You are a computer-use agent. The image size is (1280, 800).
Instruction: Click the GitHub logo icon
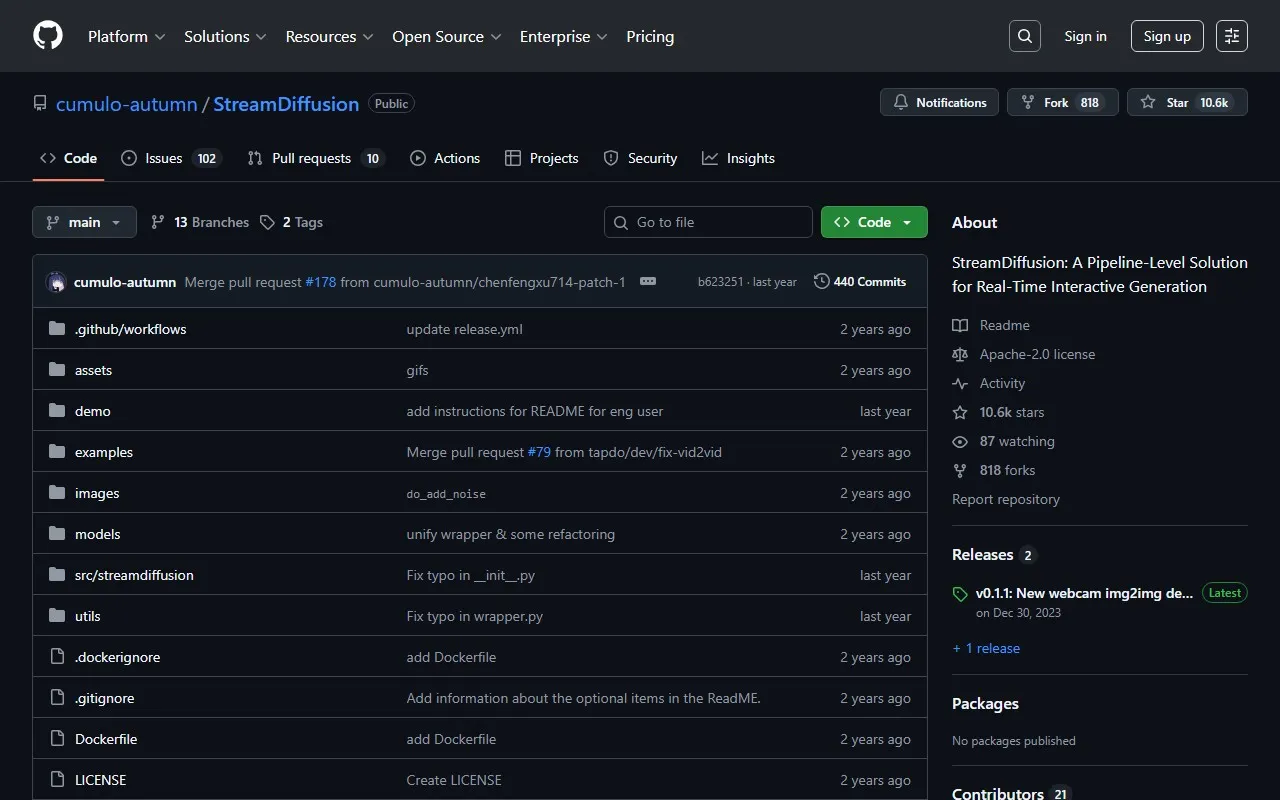(48, 36)
